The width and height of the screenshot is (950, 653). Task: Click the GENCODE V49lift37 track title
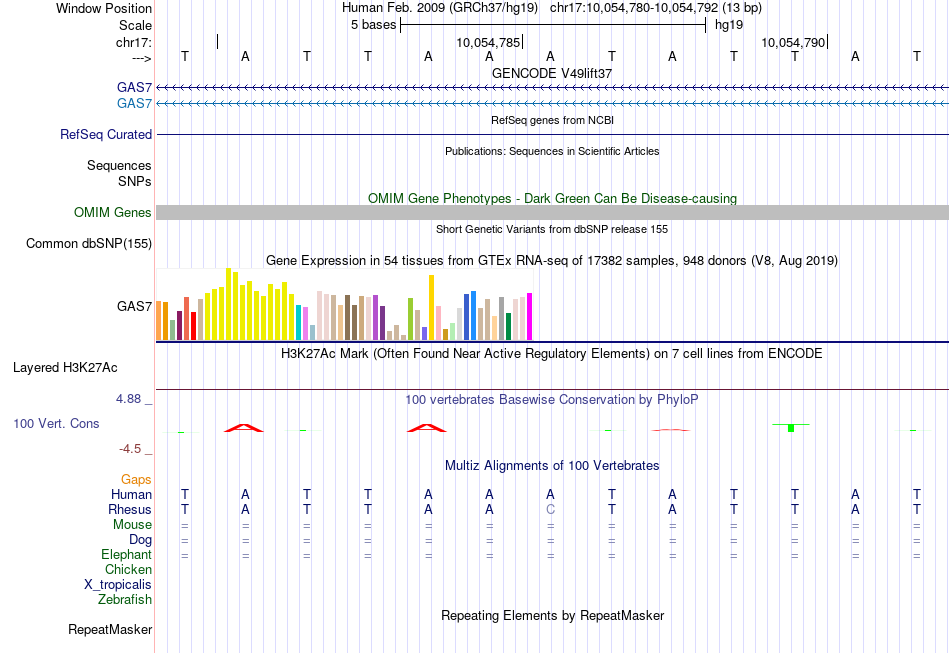[552, 73]
